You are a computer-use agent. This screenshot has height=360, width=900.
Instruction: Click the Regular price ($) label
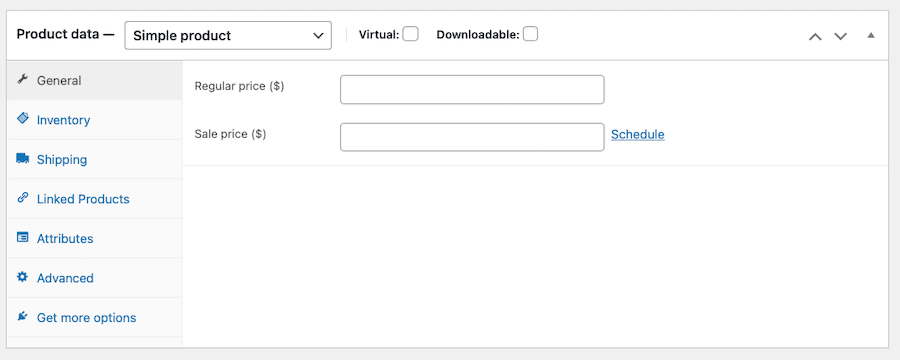pyautogui.click(x=239, y=86)
